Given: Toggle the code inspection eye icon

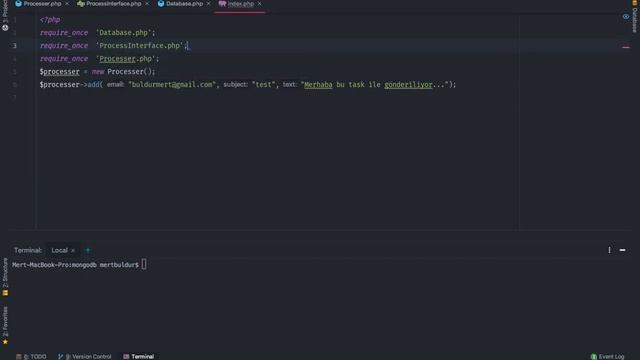Looking at the screenshot, I should pos(626,17).
